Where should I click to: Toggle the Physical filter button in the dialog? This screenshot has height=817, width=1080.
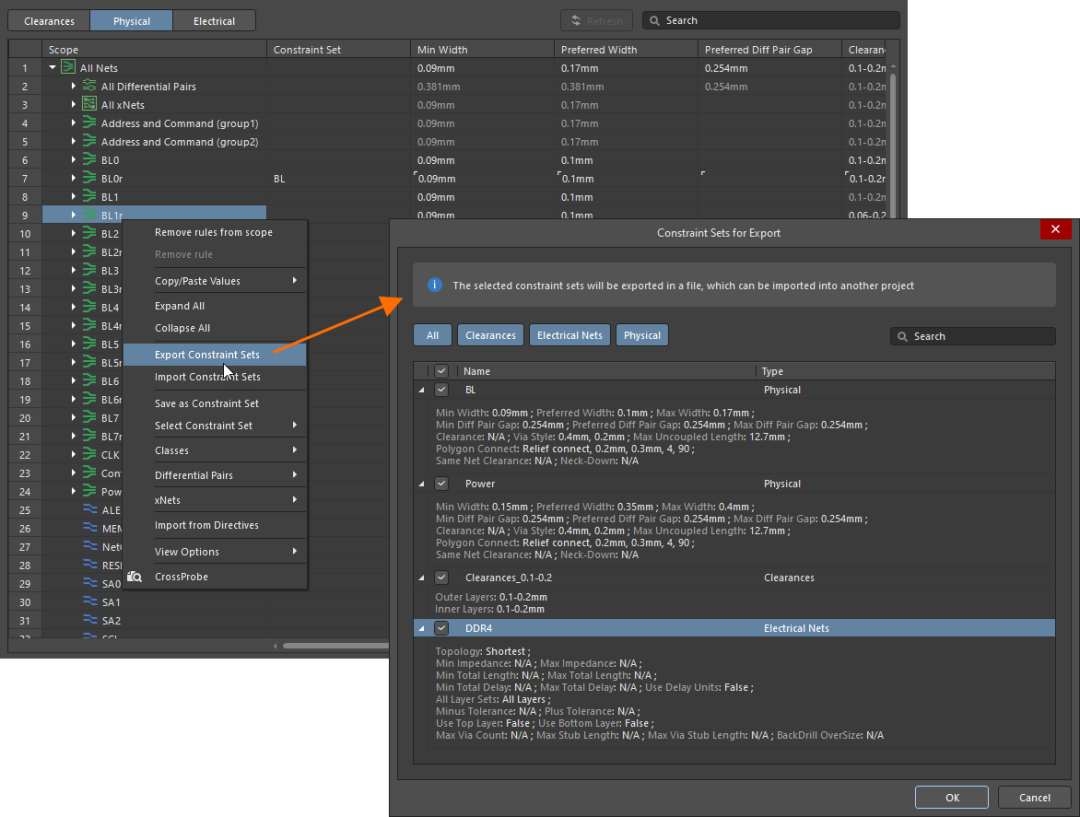click(x=642, y=335)
